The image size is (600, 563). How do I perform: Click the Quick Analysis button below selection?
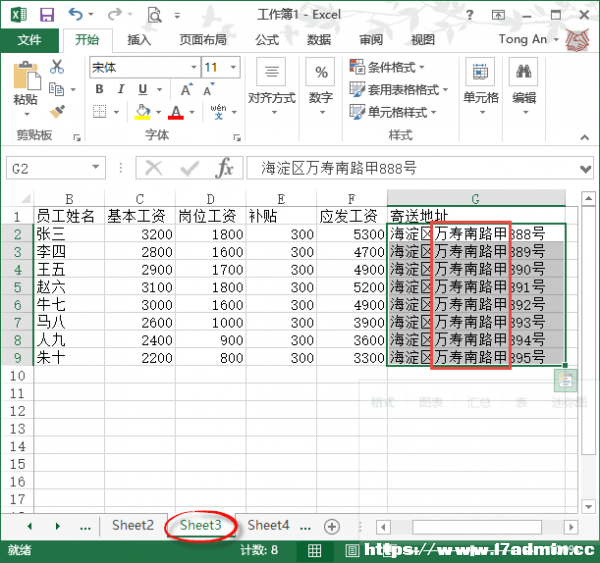pos(565,381)
